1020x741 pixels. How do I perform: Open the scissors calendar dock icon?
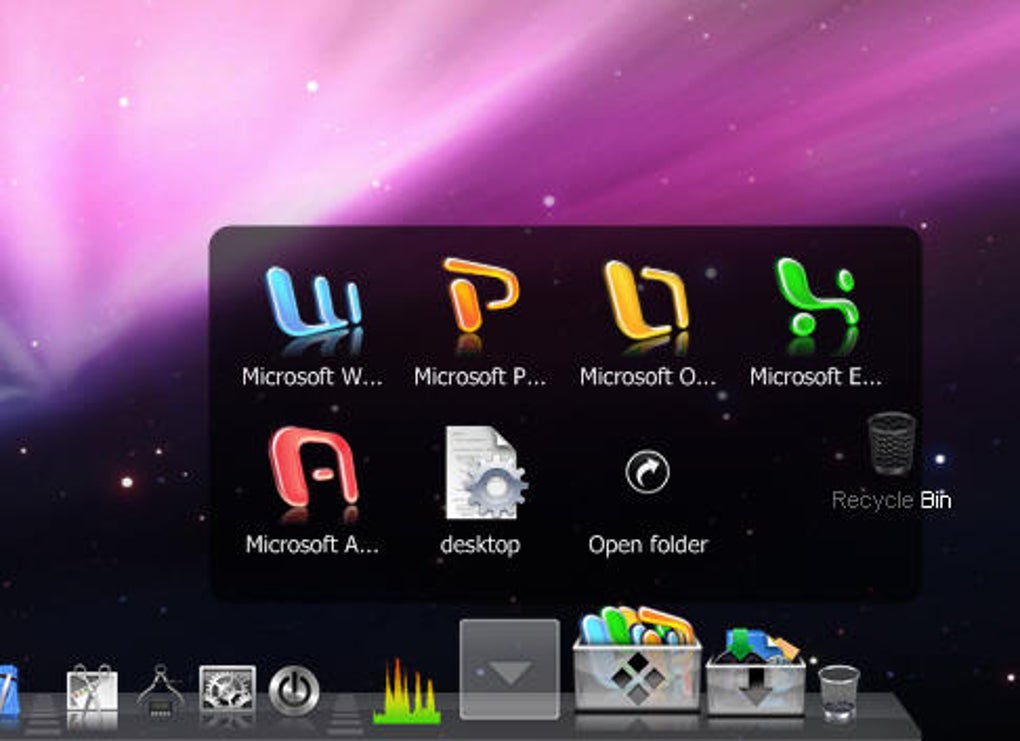click(x=92, y=690)
